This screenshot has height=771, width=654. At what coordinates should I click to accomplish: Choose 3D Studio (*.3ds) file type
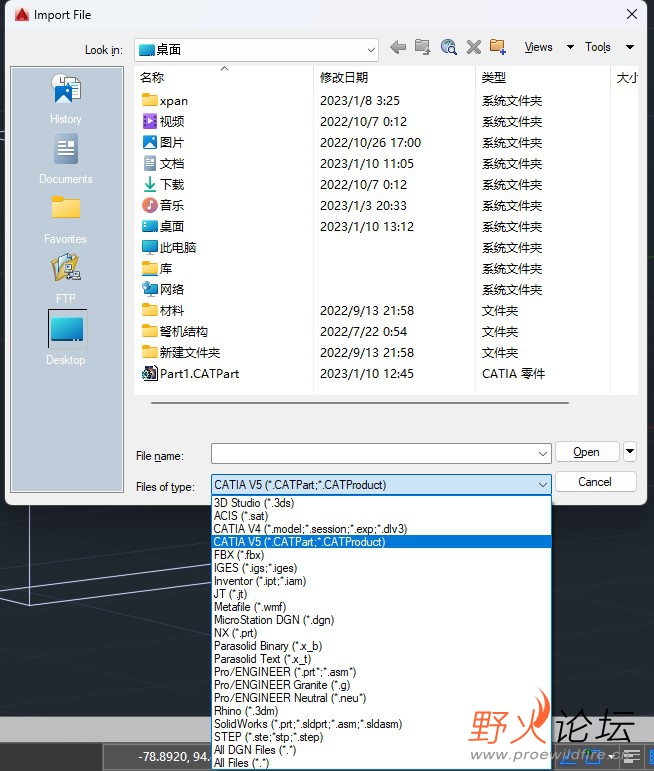click(x=381, y=503)
